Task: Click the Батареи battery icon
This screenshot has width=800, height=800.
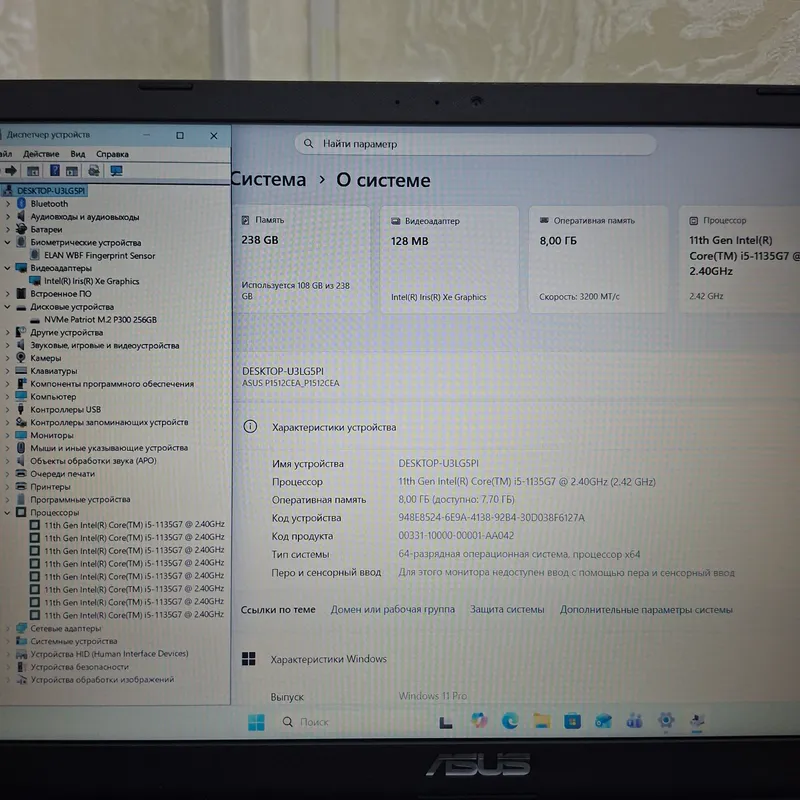Action: click(21, 229)
